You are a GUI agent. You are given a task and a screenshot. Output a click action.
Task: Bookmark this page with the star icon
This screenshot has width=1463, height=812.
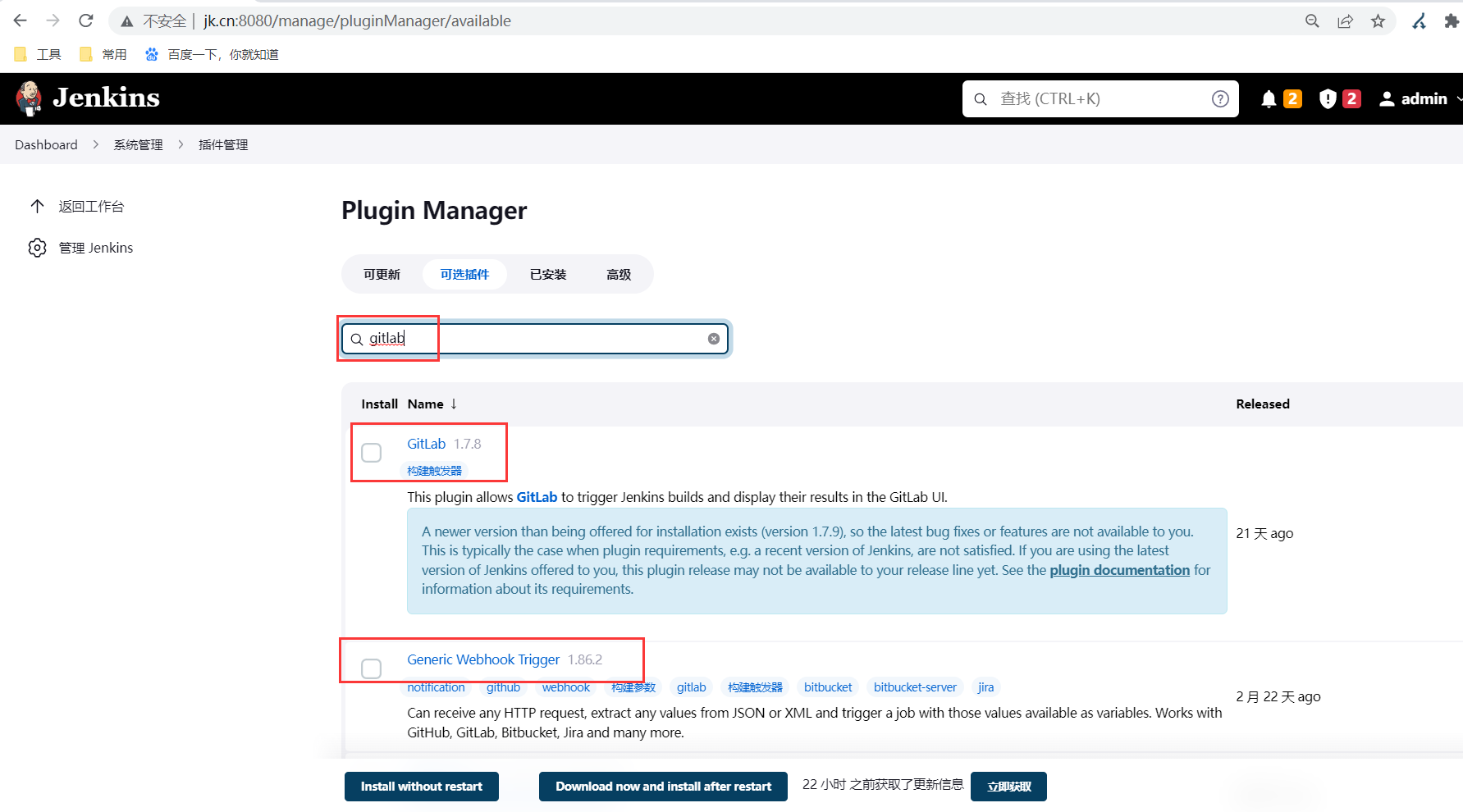1378,21
